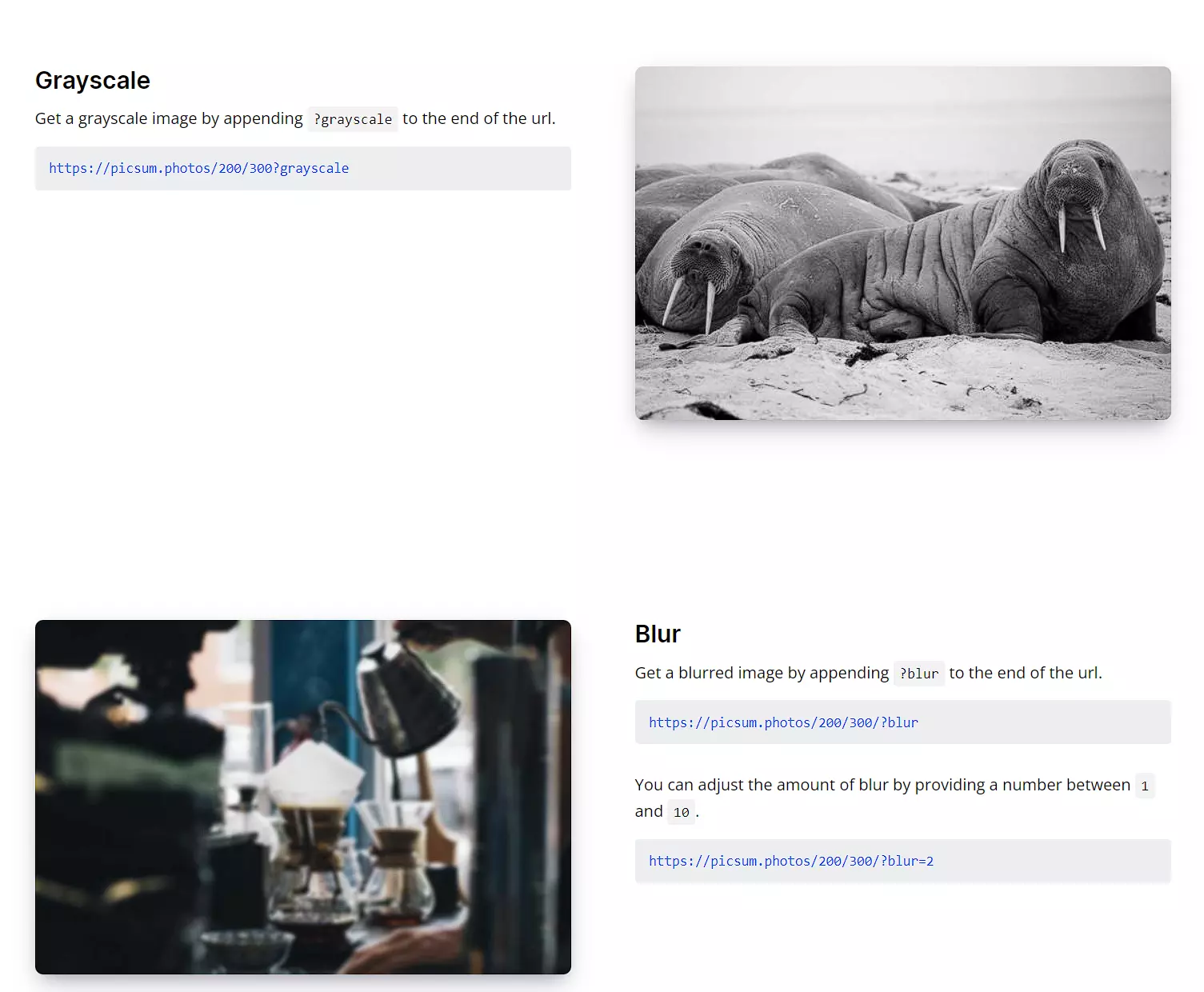Open the grayscale example URL link
1204x992 pixels.
[x=198, y=168]
